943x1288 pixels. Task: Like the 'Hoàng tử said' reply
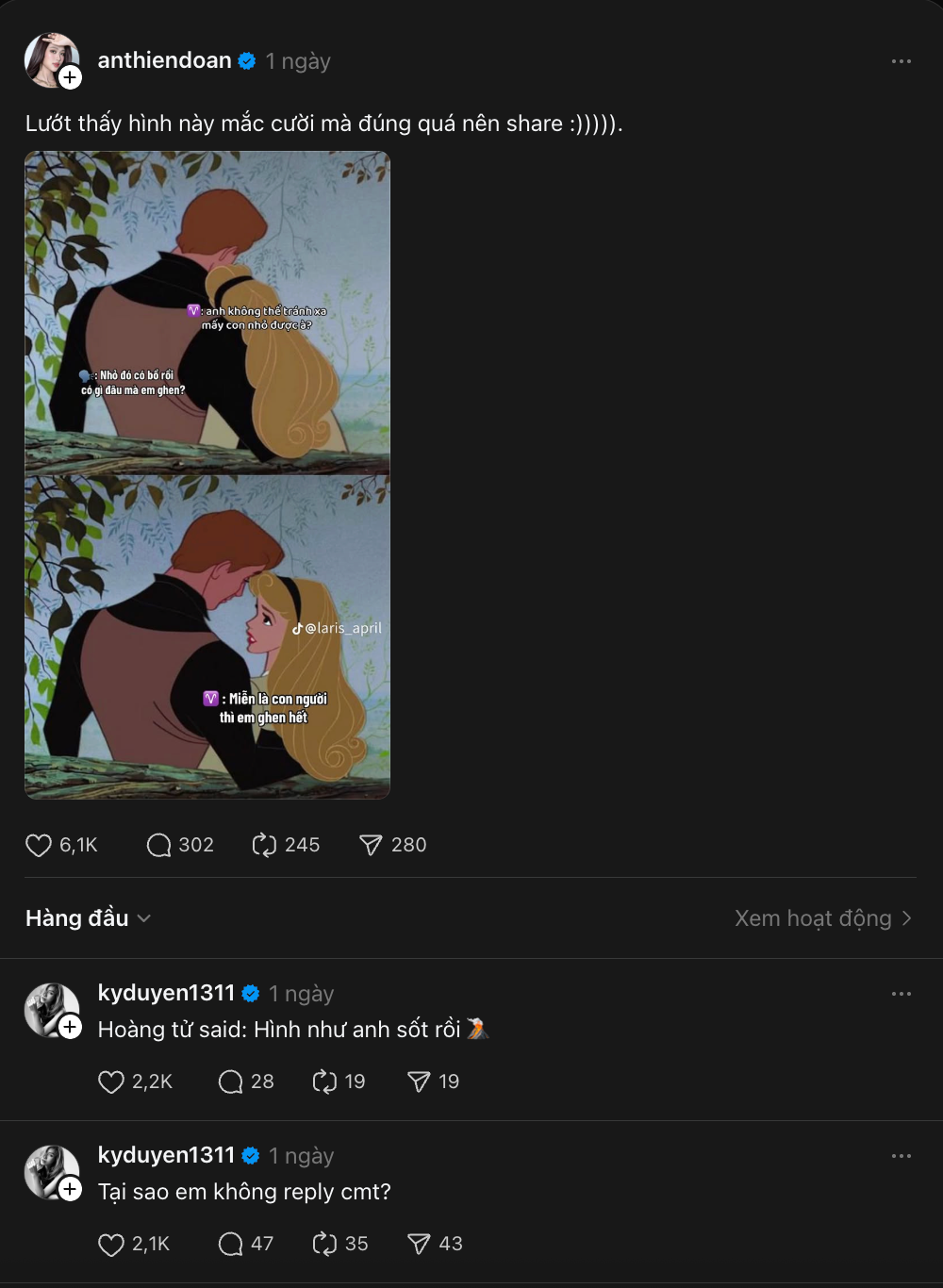(x=111, y=1082)
